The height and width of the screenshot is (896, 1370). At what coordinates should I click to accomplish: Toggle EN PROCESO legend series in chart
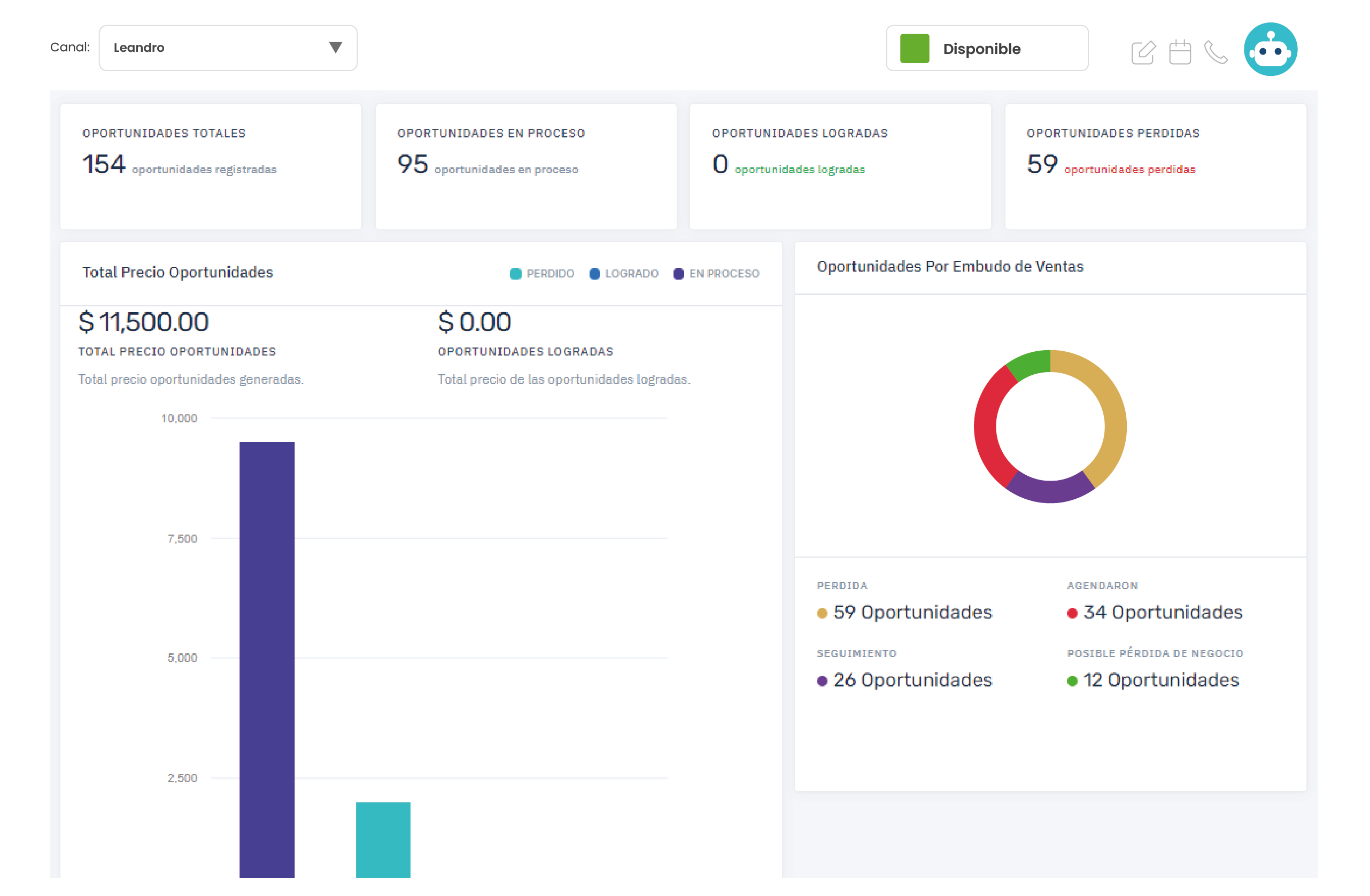716,274
